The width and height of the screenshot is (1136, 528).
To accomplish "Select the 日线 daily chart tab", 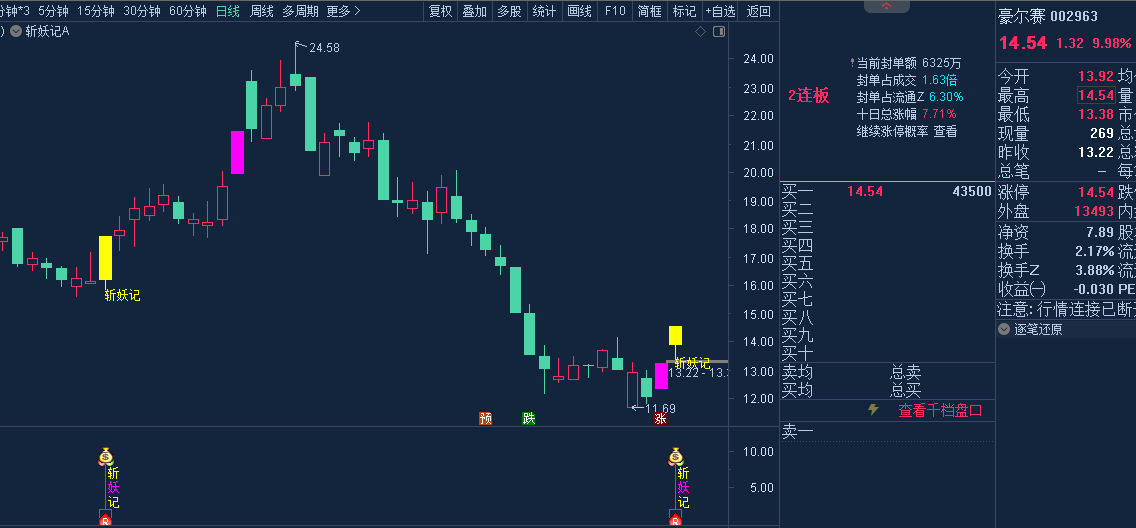I will click(227, 11).
